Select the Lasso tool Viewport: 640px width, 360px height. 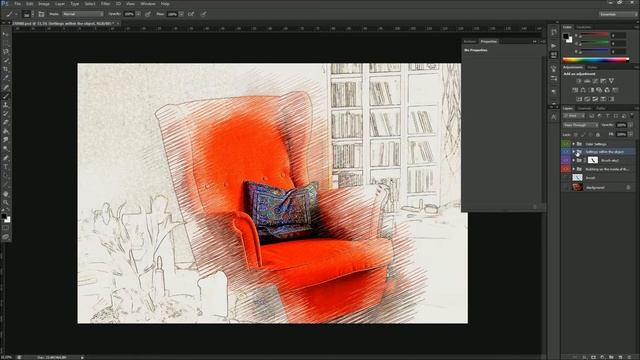[6, 52]
